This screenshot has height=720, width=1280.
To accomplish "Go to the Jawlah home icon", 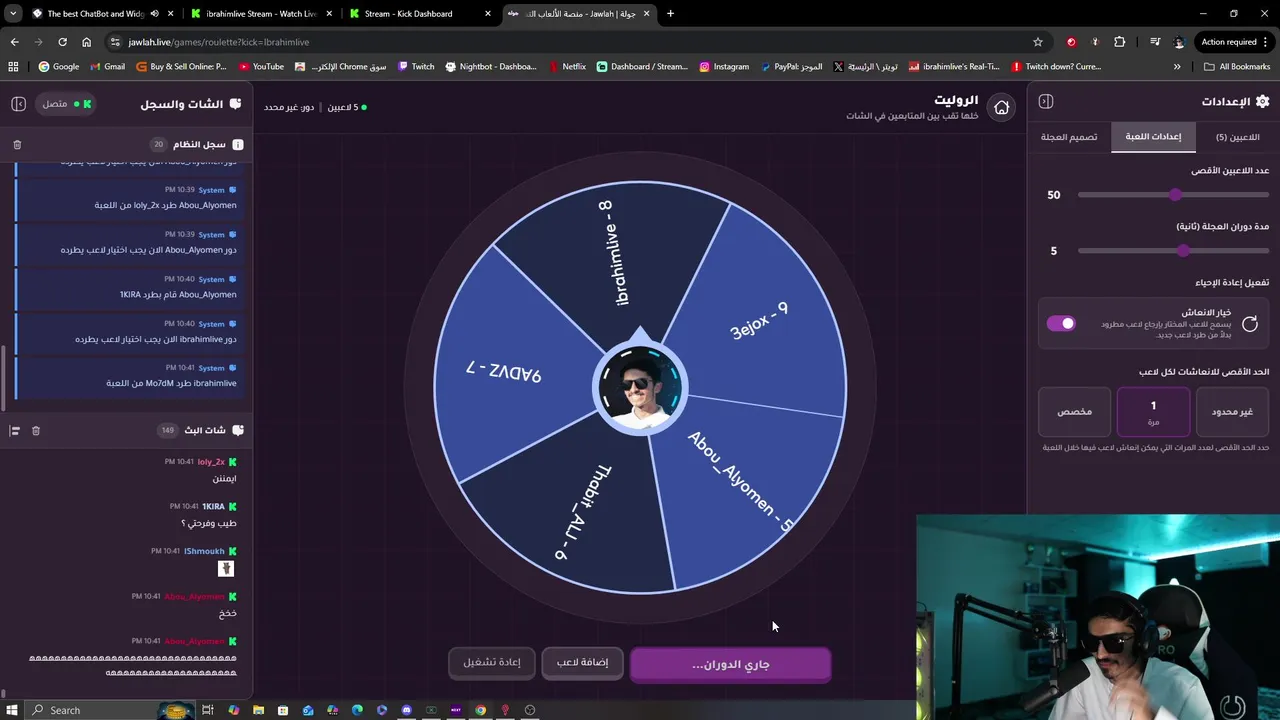I will (x=1001, y=107).
